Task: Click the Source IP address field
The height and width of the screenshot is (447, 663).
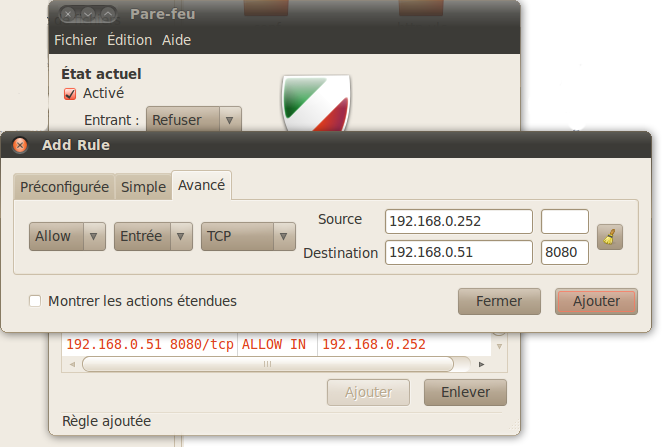Action: (458, 221)
